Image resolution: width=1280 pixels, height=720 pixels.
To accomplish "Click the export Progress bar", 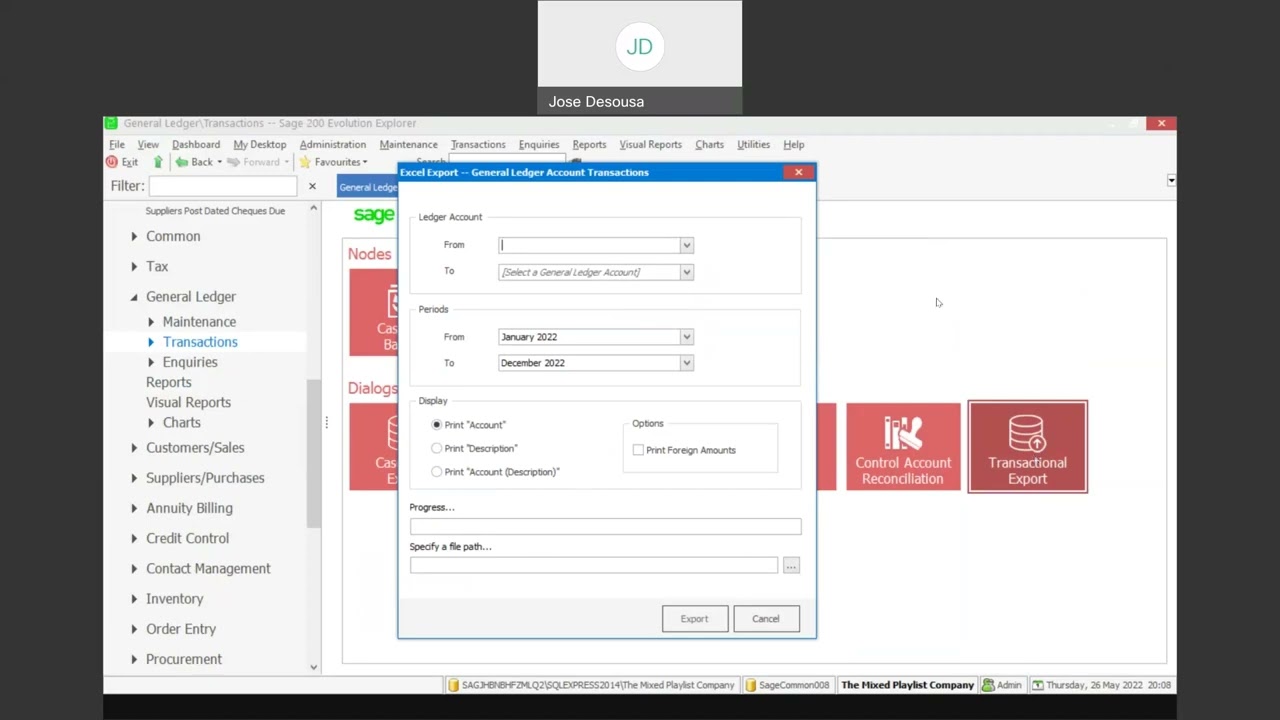I will (x=605, y=526).
